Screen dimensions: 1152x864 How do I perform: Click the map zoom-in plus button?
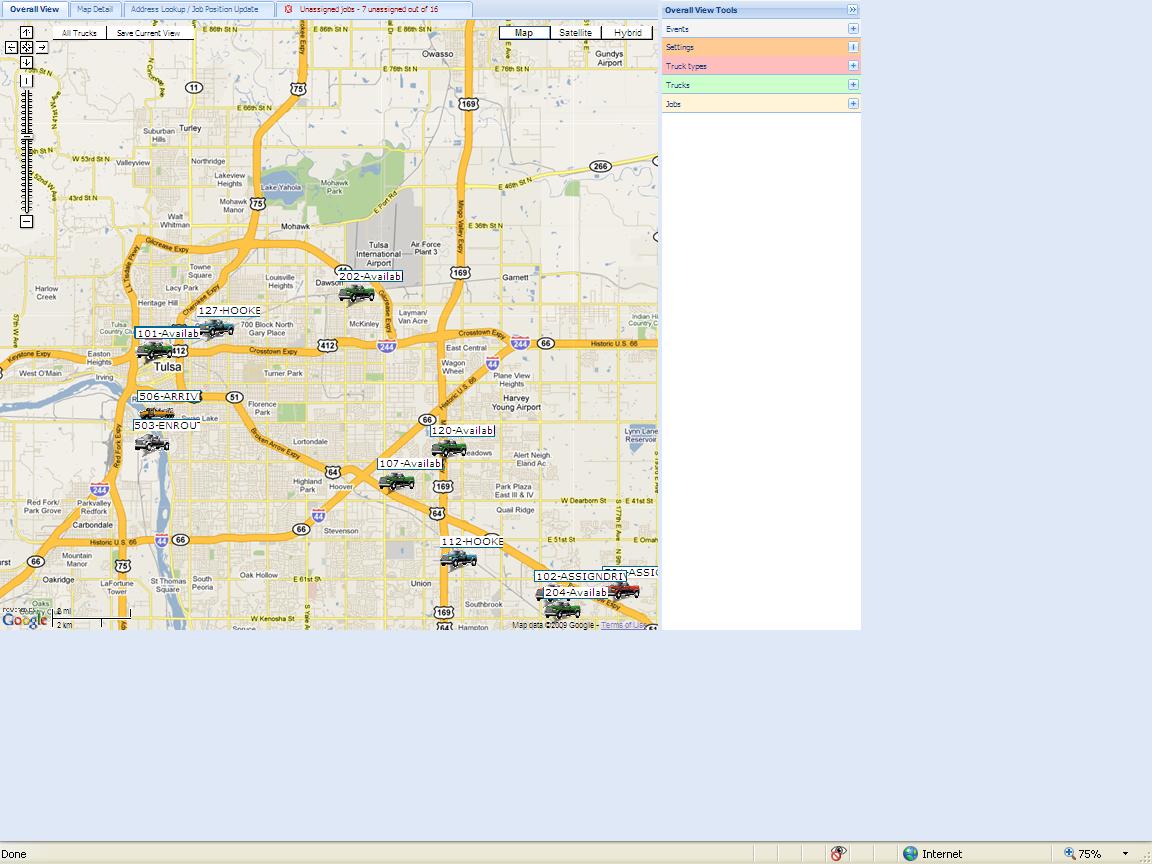coord(26,80)
